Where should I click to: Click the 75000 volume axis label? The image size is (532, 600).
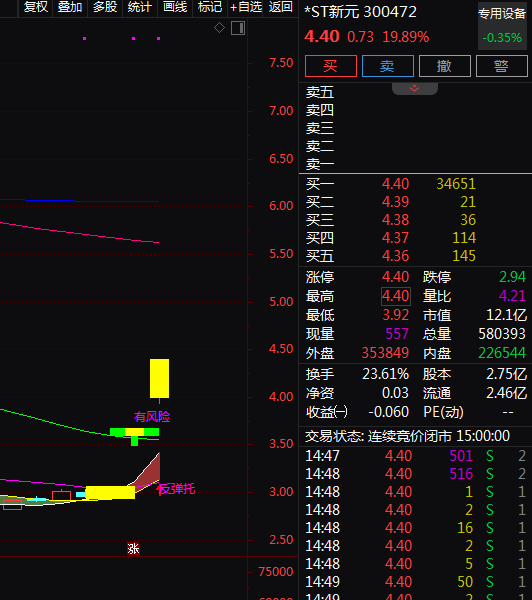276,572
